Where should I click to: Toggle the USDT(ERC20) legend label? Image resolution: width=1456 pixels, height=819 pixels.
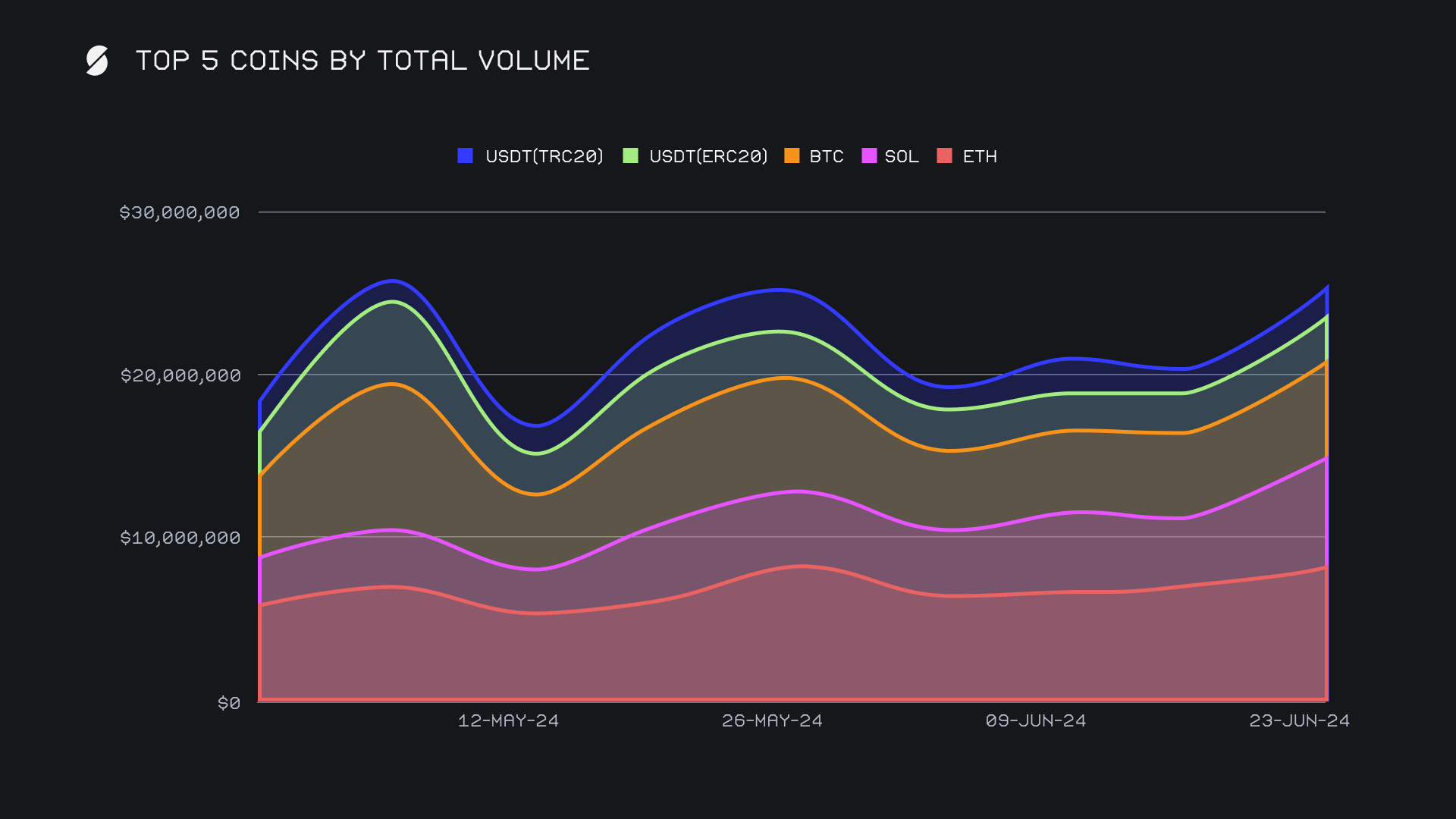[x=708, y=156]
